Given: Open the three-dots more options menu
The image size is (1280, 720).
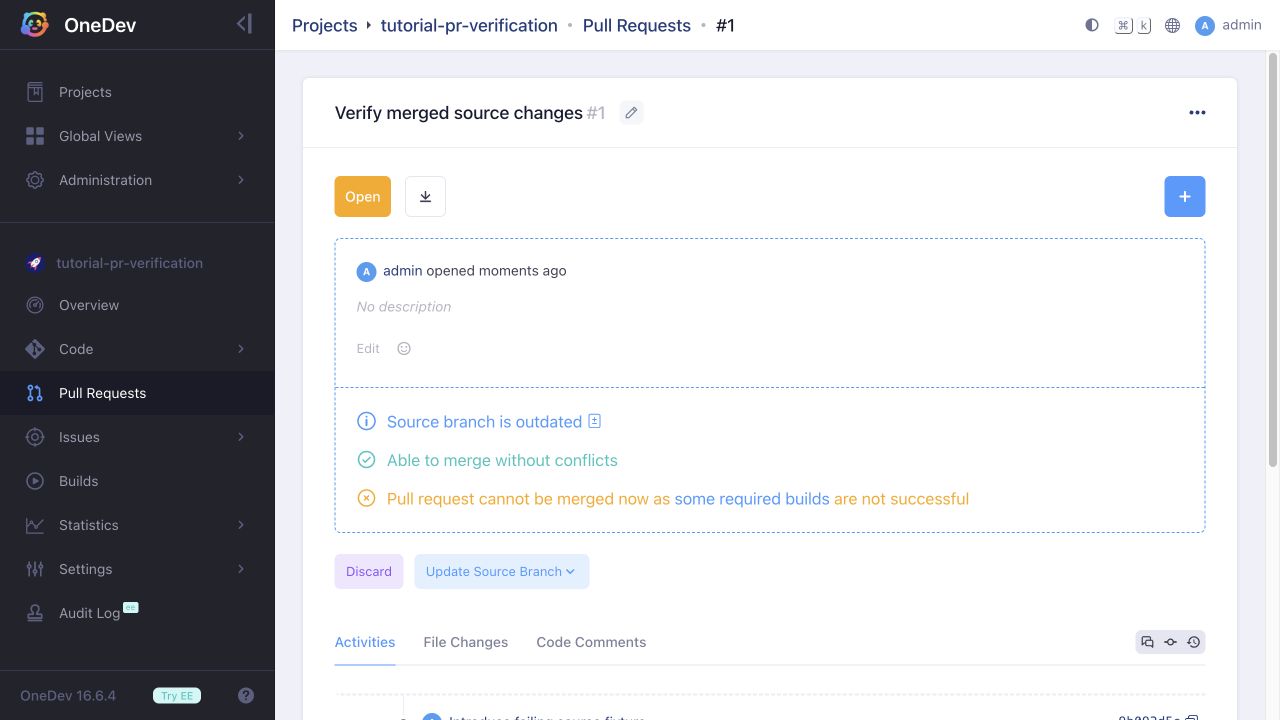Looking at the screenshot, I should 1197,113.
